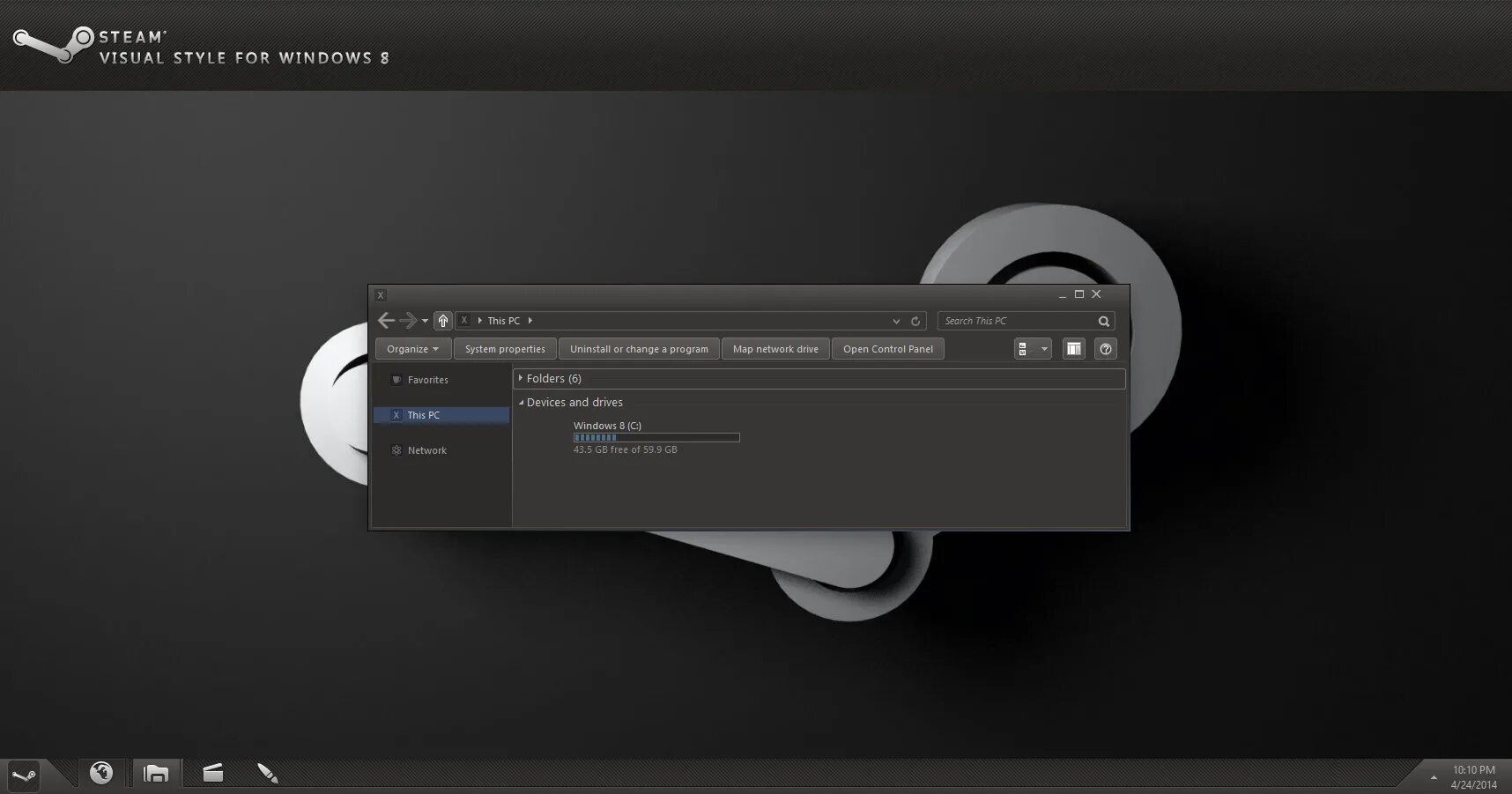
Task: Choose Uninstall or change a program
Action: pyautogui.click(x=639, y=349)
